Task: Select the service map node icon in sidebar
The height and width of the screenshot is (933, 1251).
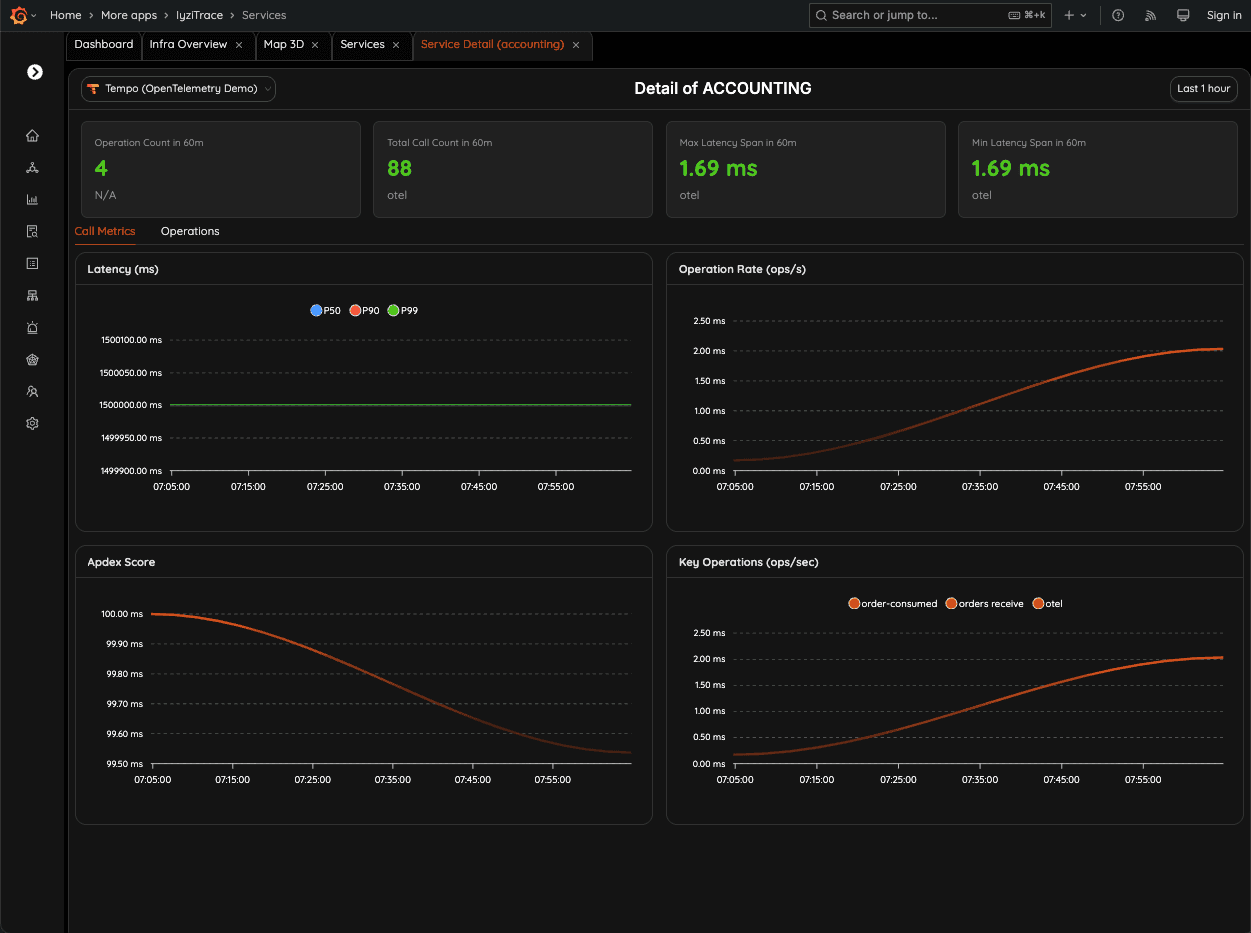Action: [32, 167]
